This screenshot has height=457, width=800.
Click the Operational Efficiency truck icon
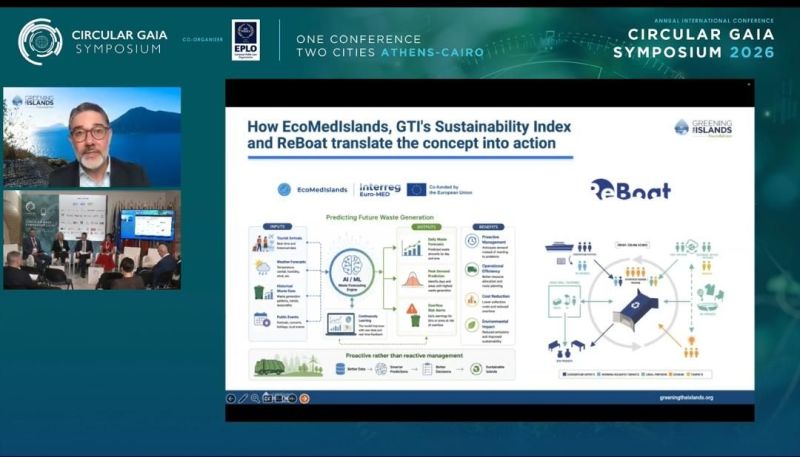(x=472, y=270)
